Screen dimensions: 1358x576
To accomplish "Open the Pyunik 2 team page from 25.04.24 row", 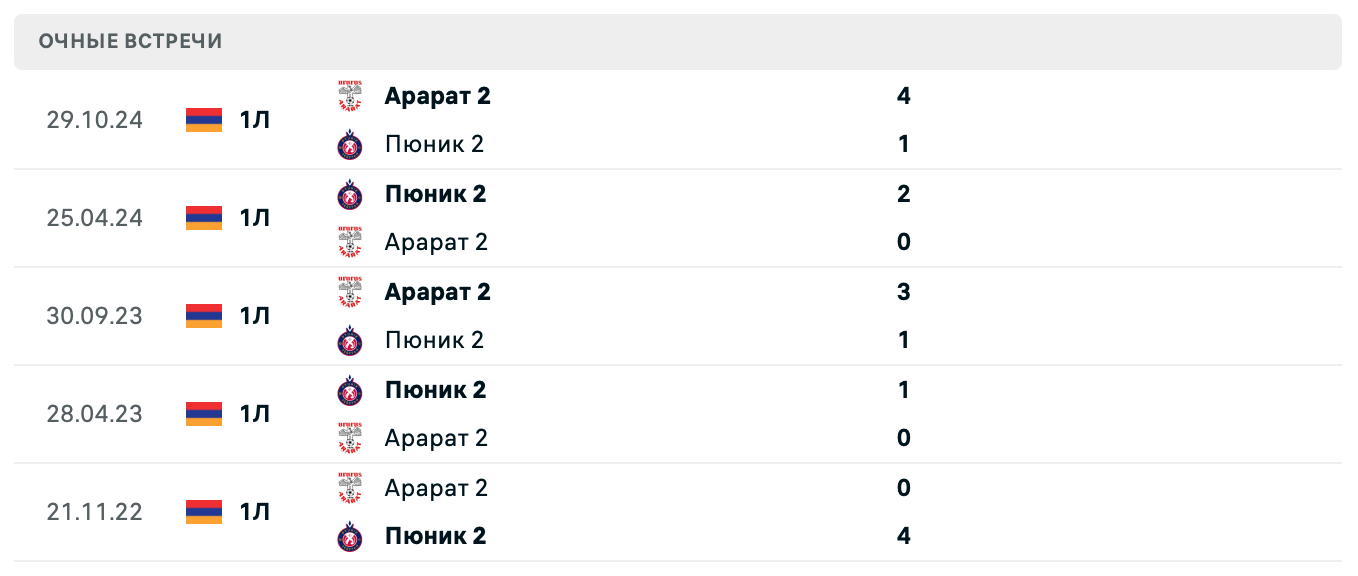I will (435, 194).
